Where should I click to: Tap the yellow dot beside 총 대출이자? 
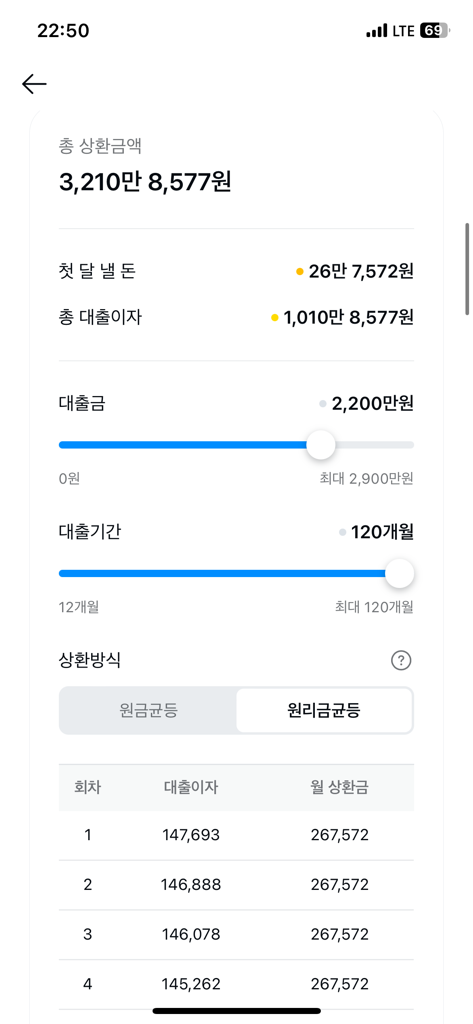point(274,317)
